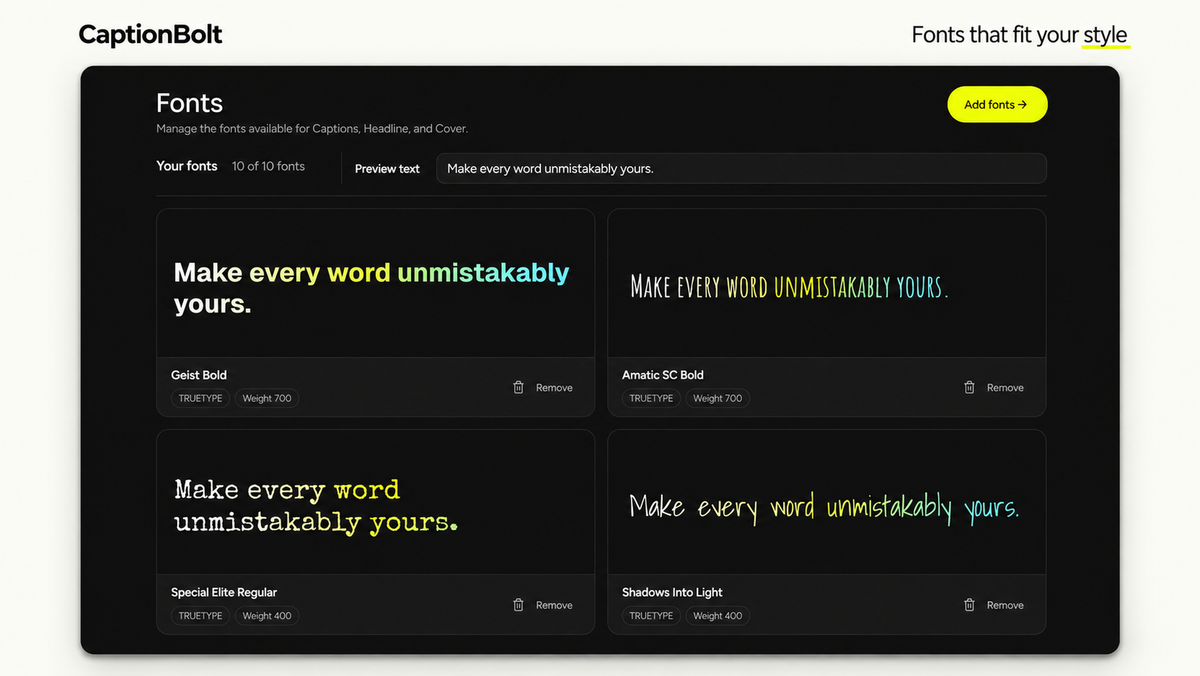Click the Weight 400 tag under Shadows Into Light
This screenshot has width=1200, height=676.
click(x=718, y=615)
